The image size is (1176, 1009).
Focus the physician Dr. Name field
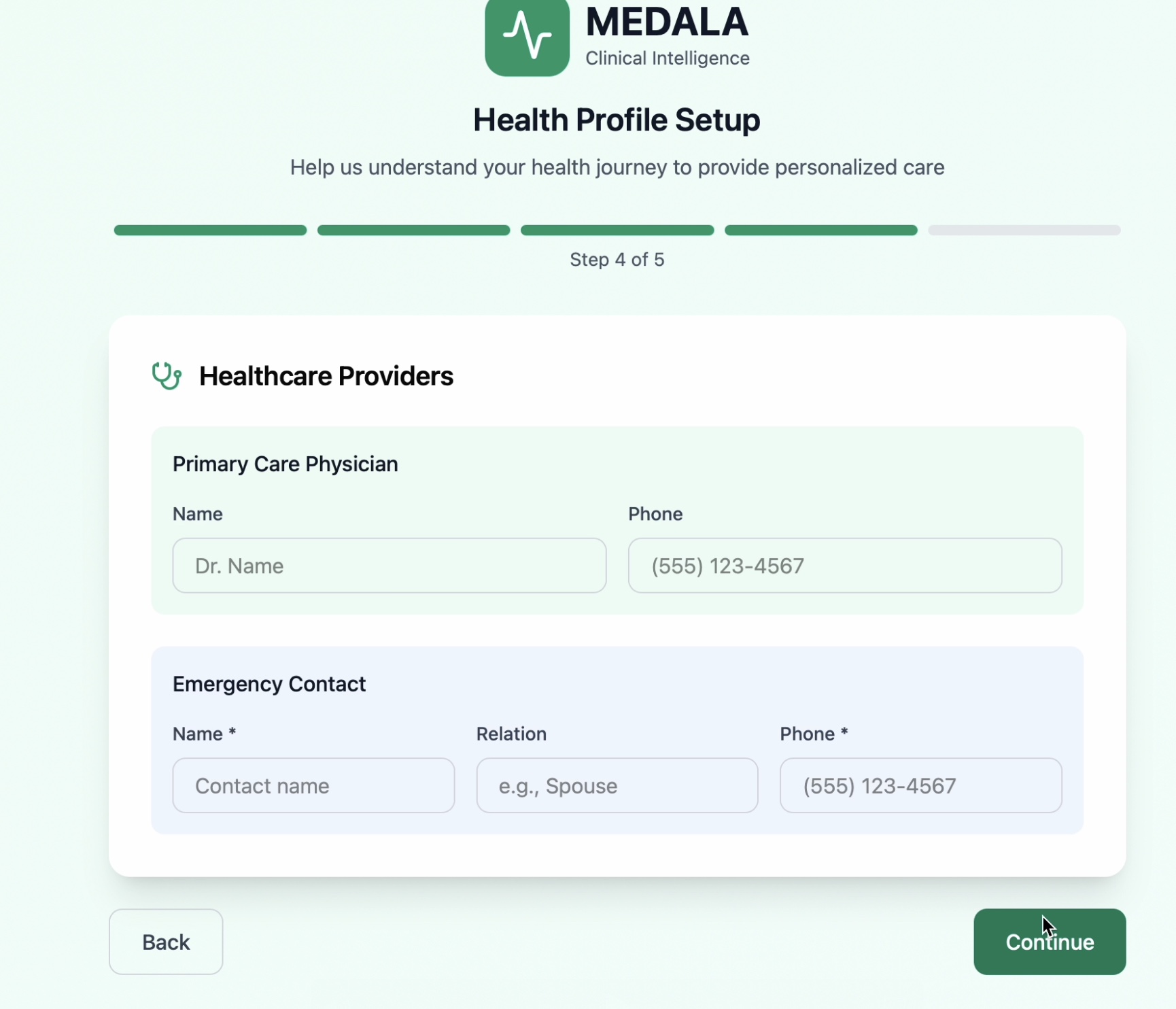(x=390, y=566)
